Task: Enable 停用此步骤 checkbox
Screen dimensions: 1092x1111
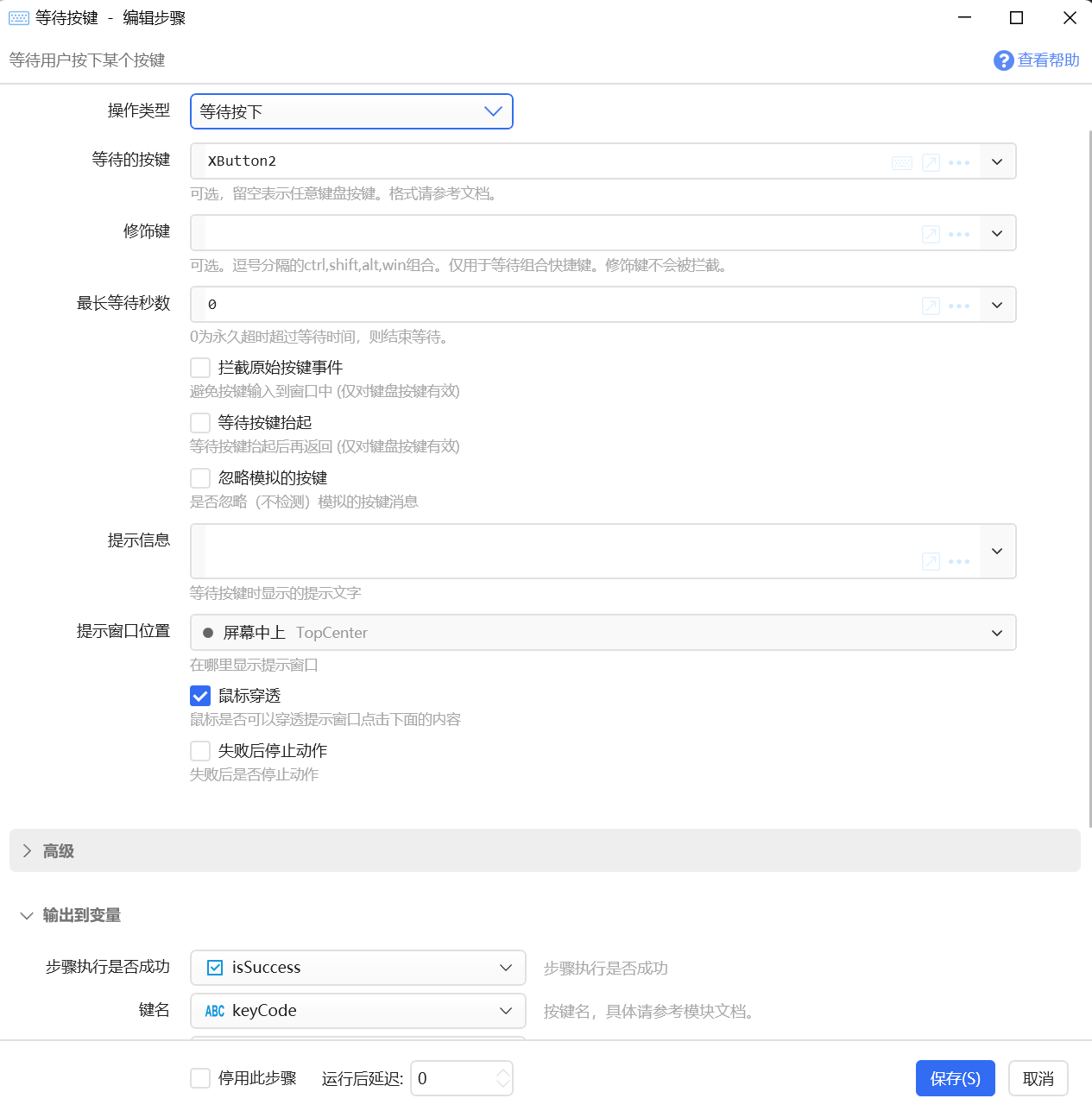Action: (x=200, y=1078)
